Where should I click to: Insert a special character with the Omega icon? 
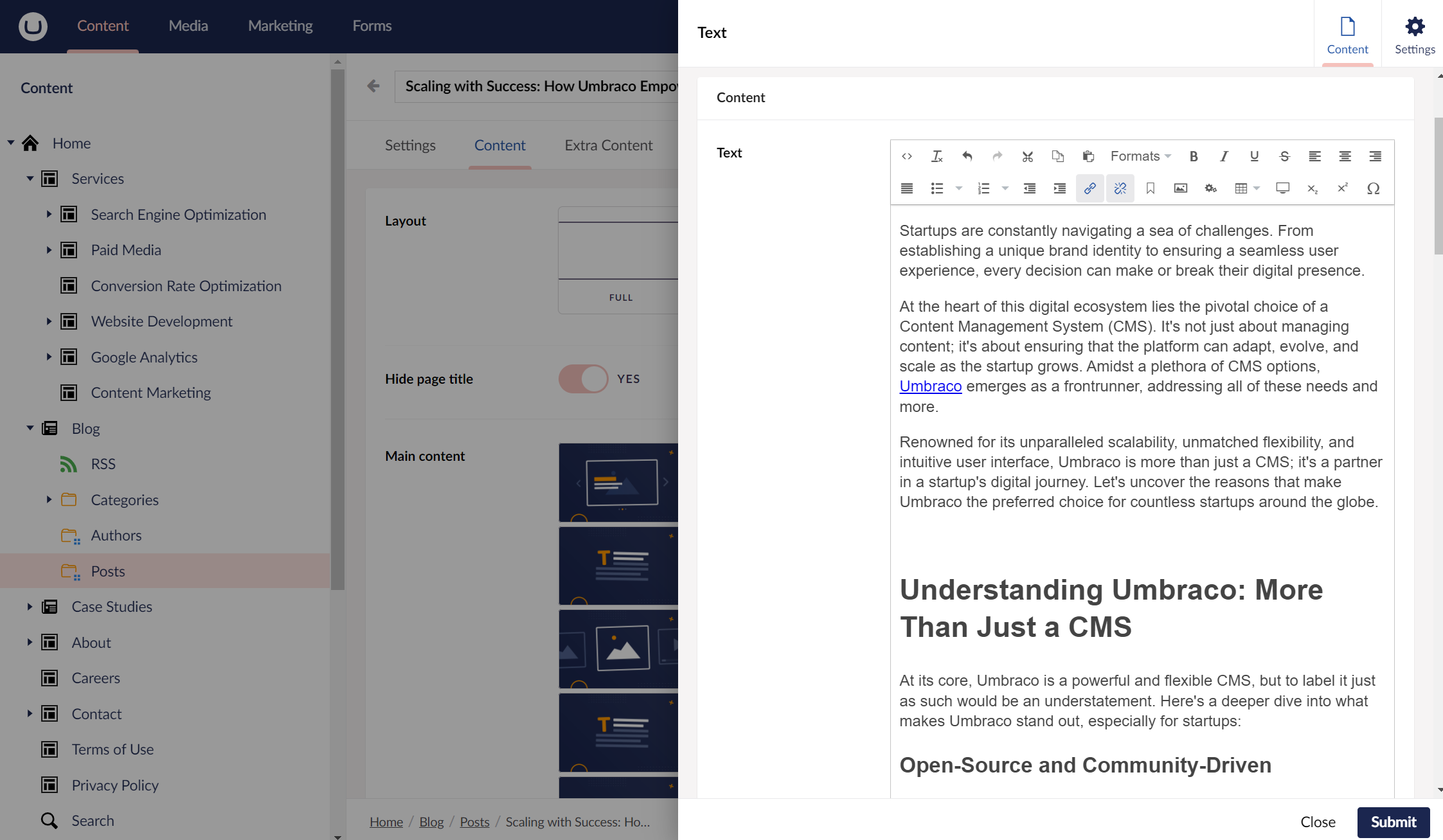point(1373,188)
